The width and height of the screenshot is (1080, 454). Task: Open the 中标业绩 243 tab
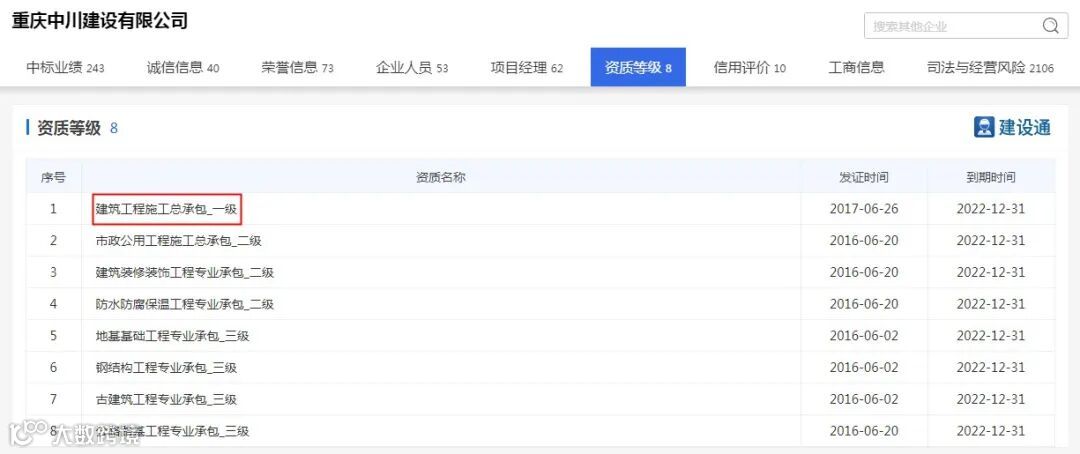65,68
